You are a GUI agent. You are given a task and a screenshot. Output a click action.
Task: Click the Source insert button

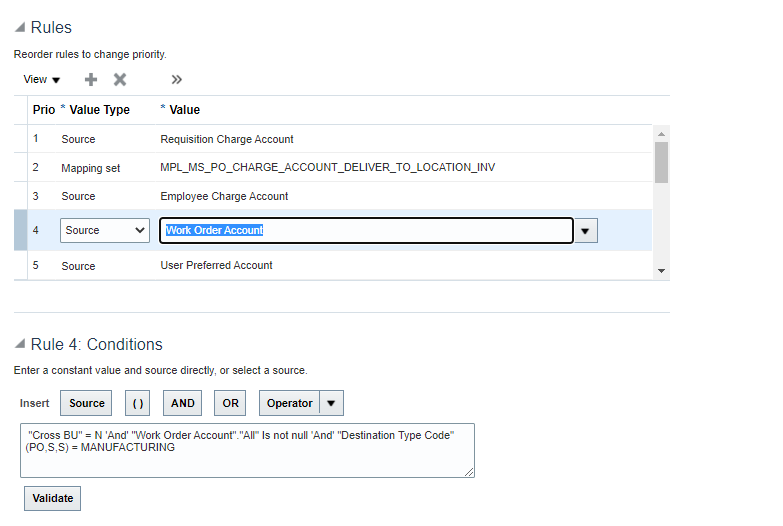pyautogui.click(x=86, y=403)
